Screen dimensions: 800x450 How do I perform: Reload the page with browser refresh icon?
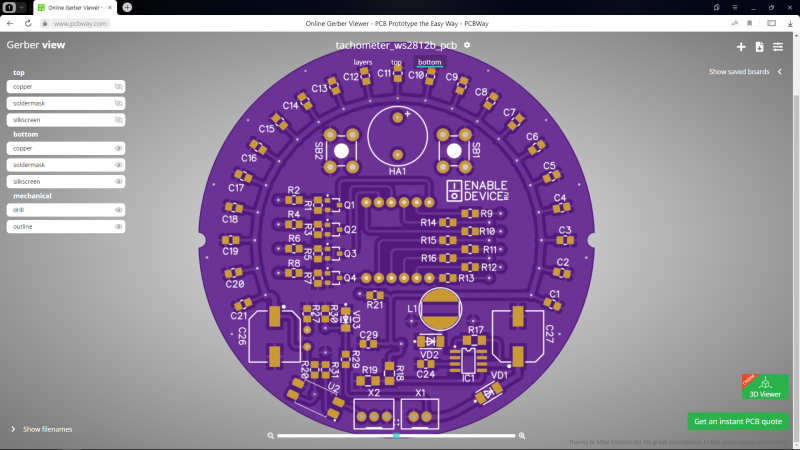pyautogui.click(x=27, y=22)
